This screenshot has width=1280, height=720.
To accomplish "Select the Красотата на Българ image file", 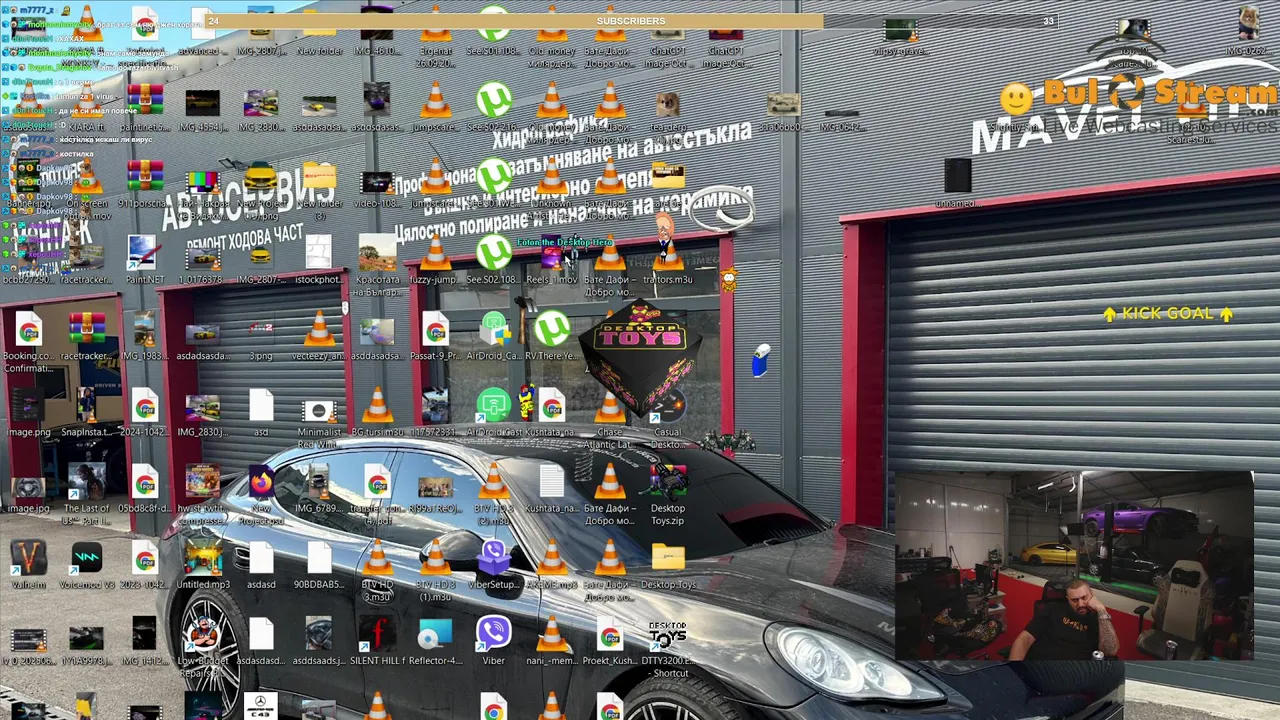I will pos(377,265).
